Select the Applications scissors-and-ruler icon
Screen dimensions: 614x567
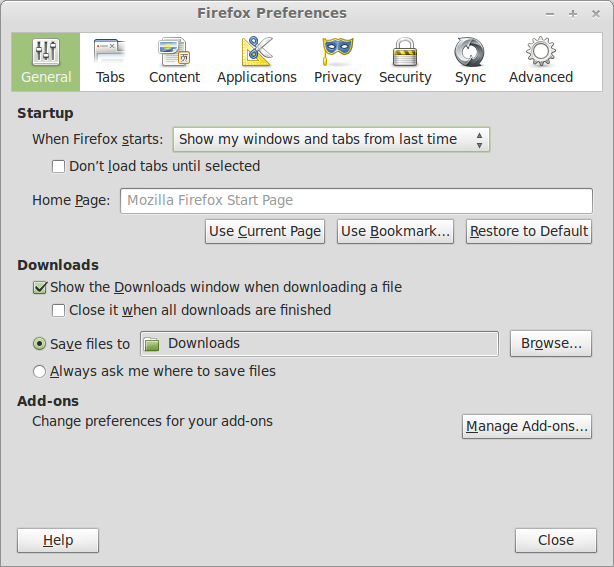[x=257, y=51]
